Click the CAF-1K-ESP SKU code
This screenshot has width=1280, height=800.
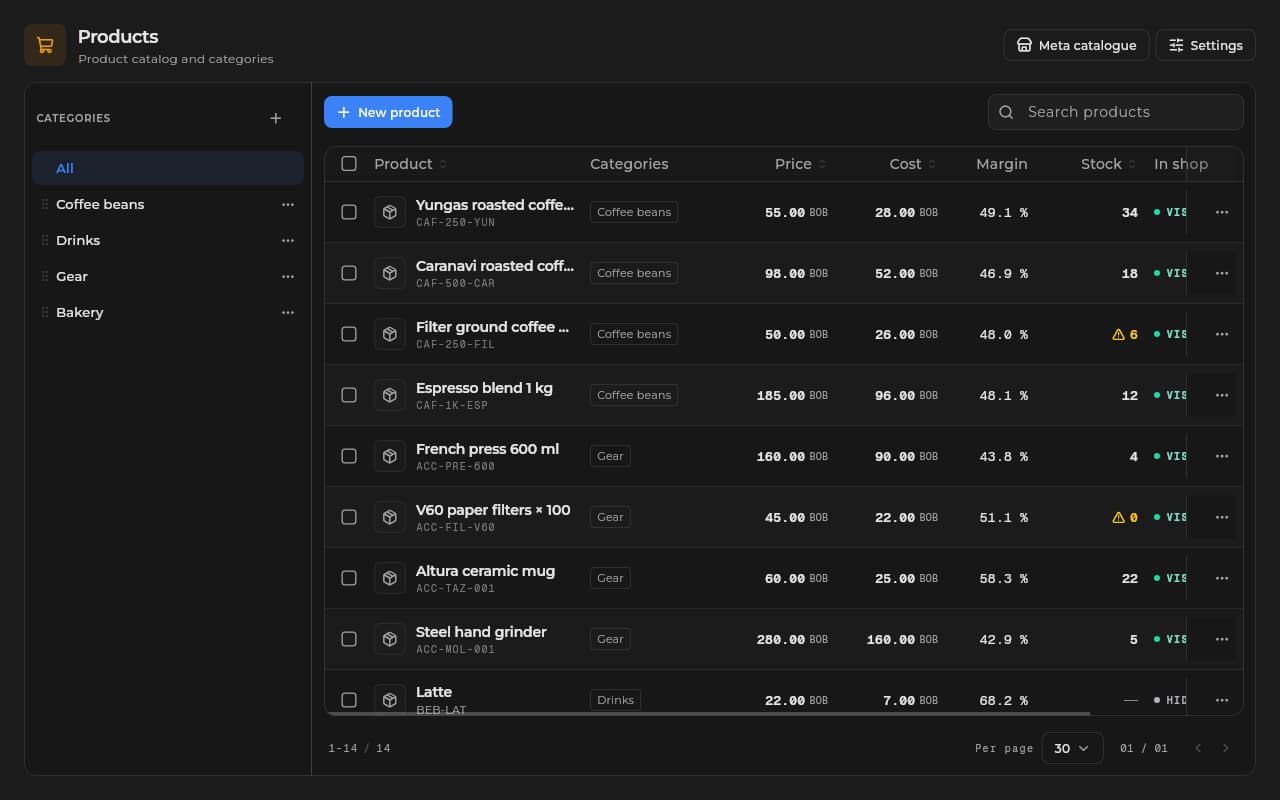click(452, 406)
